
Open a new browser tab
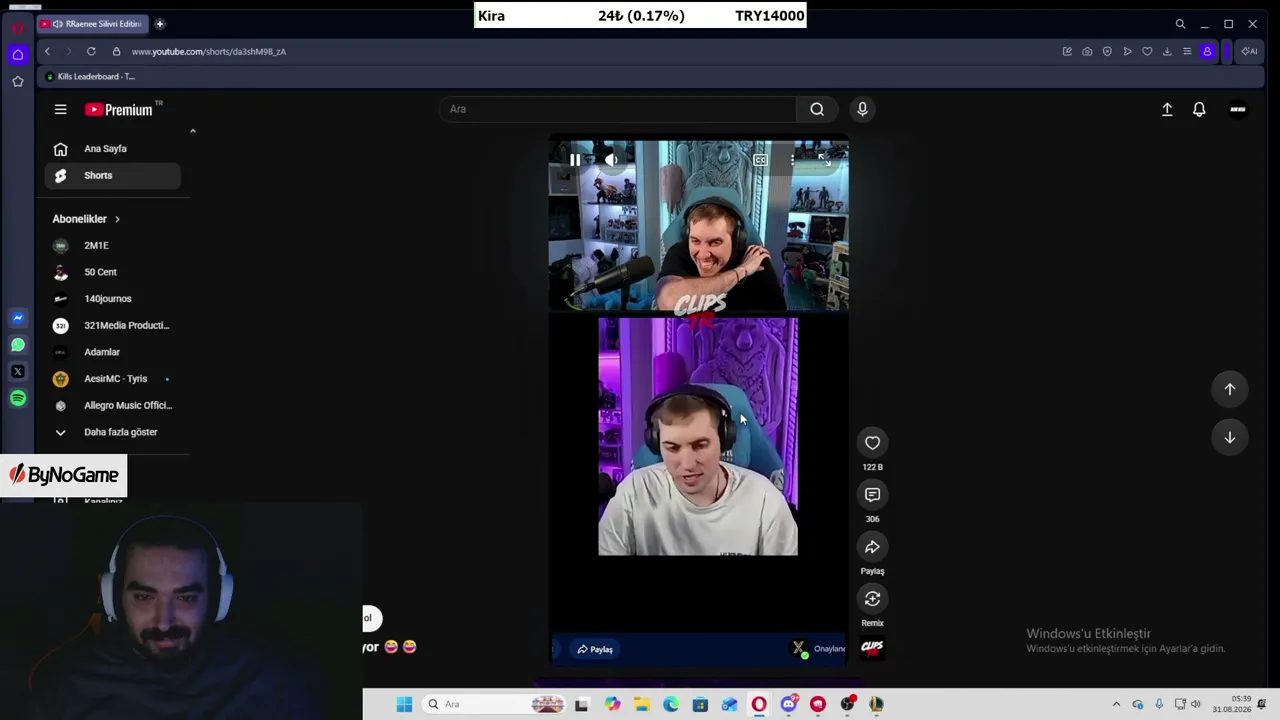160,24
